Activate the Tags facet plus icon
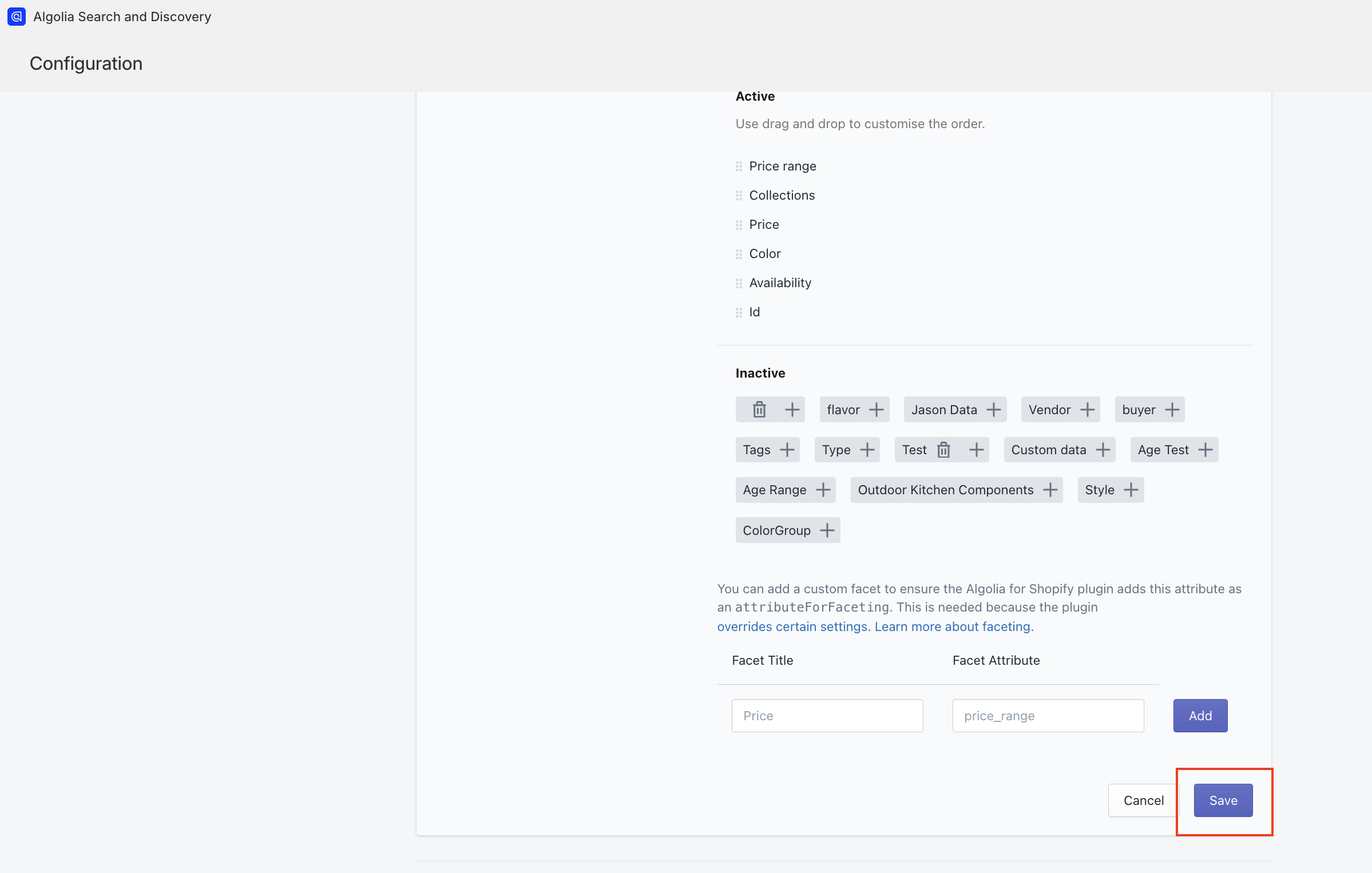The height and width of the screenshot is (873, 1372). point(787,450)
